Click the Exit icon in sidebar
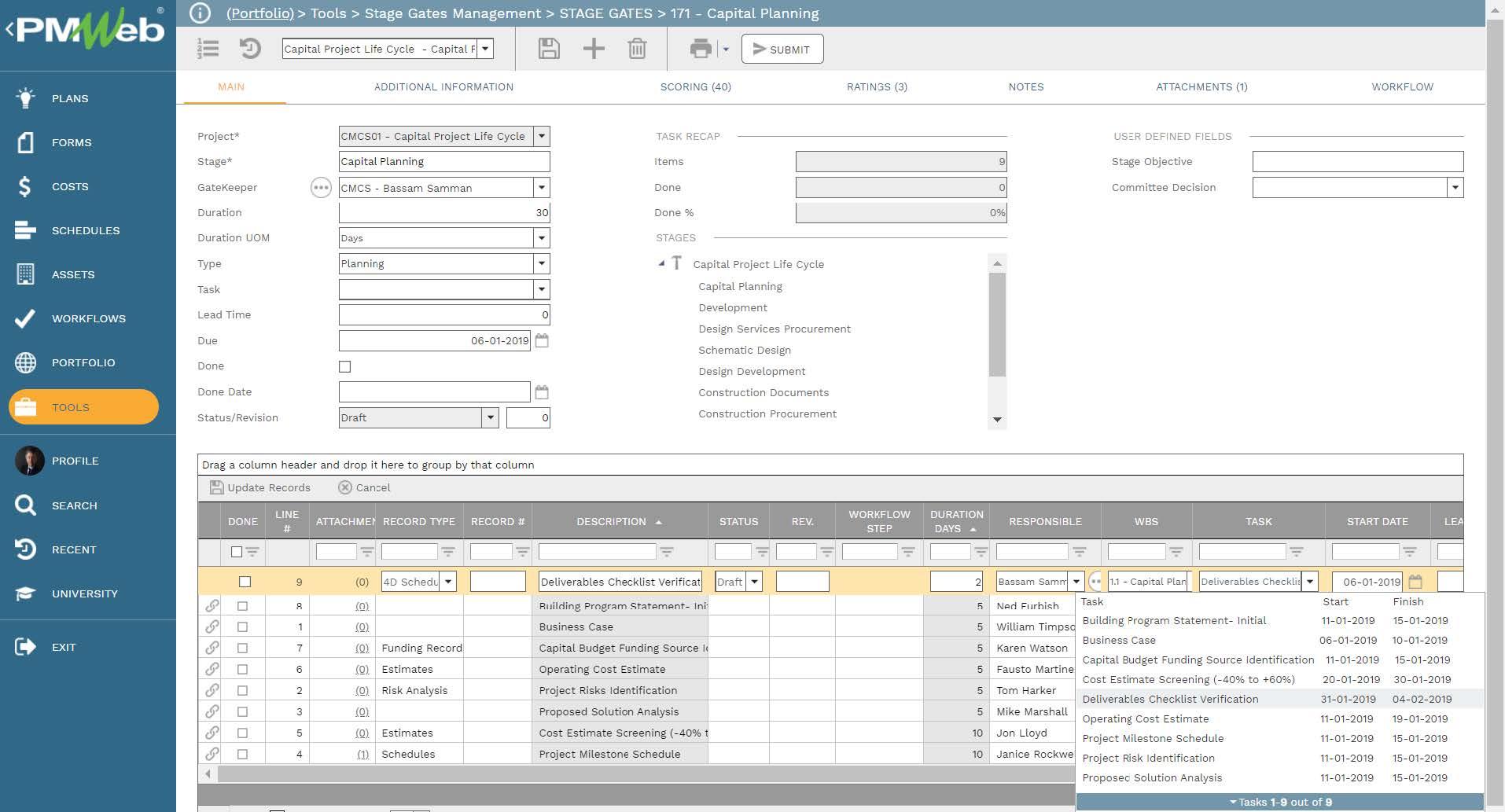 click(x=25, y=647)
